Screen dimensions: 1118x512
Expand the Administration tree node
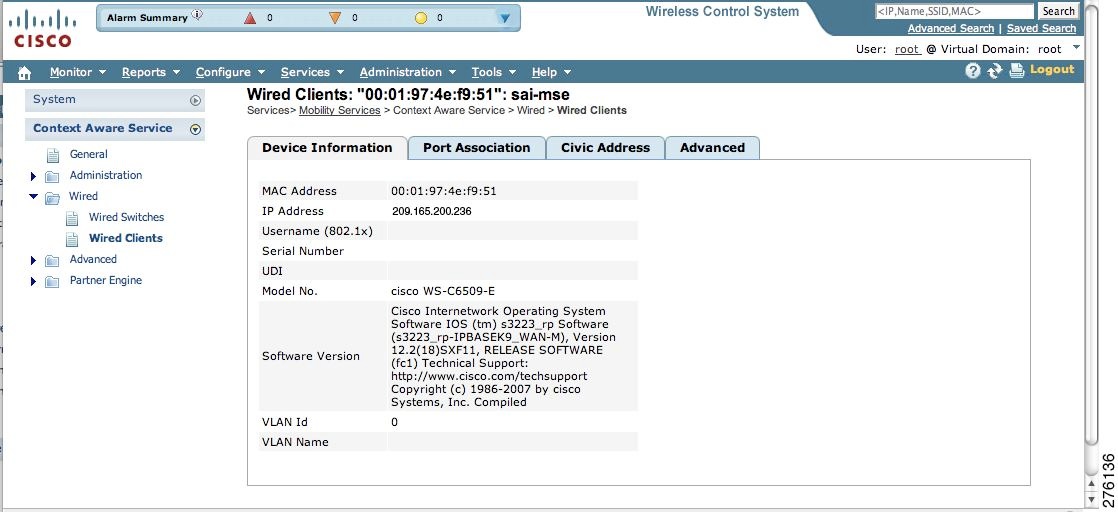pos(33,176)
